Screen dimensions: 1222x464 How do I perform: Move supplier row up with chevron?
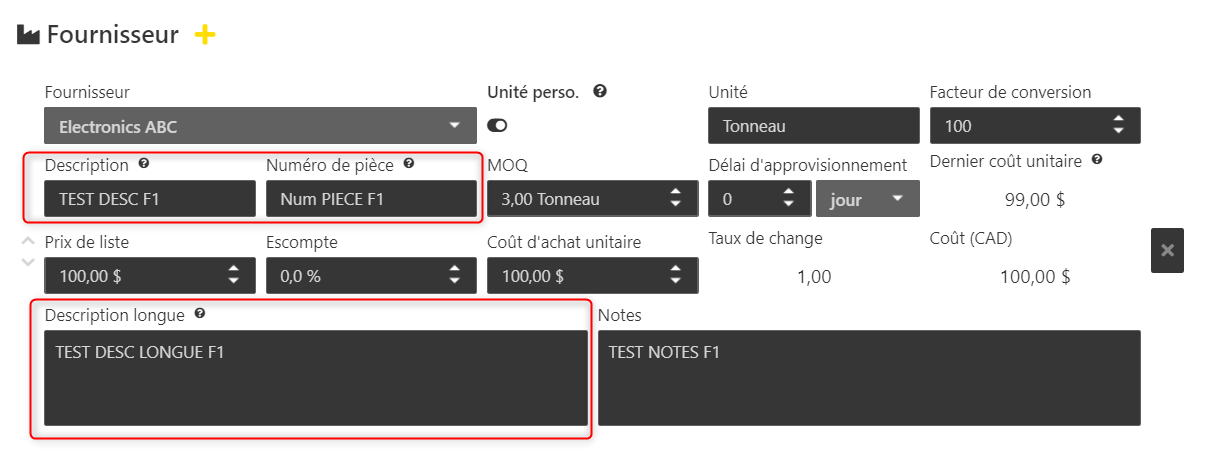click(28, 241)
